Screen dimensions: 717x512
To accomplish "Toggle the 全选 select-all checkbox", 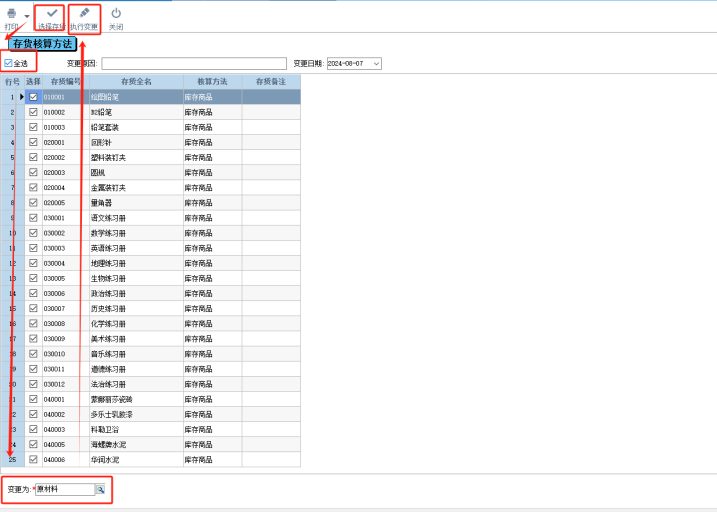I will tap(8, 63).
